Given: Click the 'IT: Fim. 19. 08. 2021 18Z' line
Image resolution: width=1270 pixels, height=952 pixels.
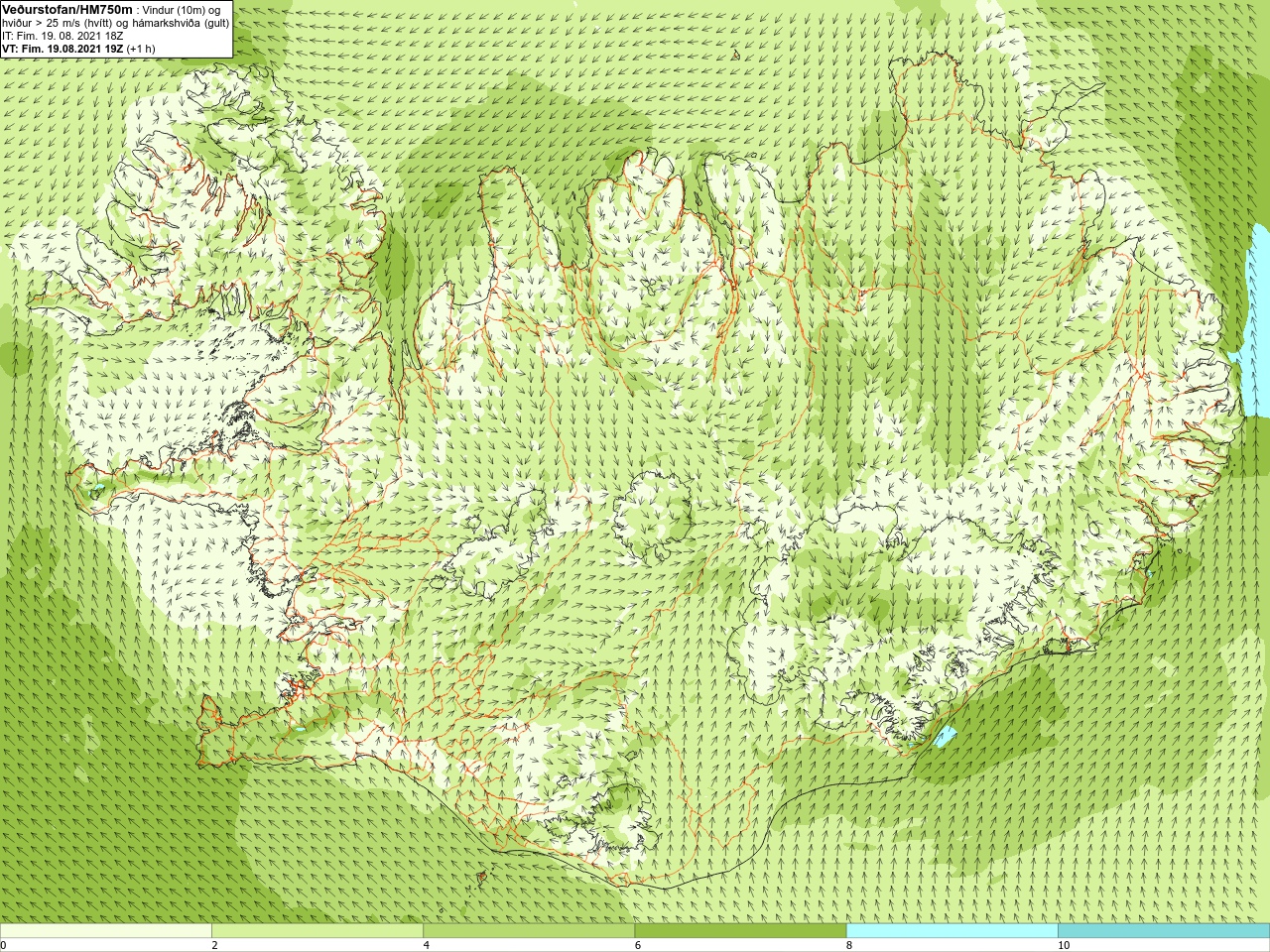Looking at the screenshot, I should point(63,36).
